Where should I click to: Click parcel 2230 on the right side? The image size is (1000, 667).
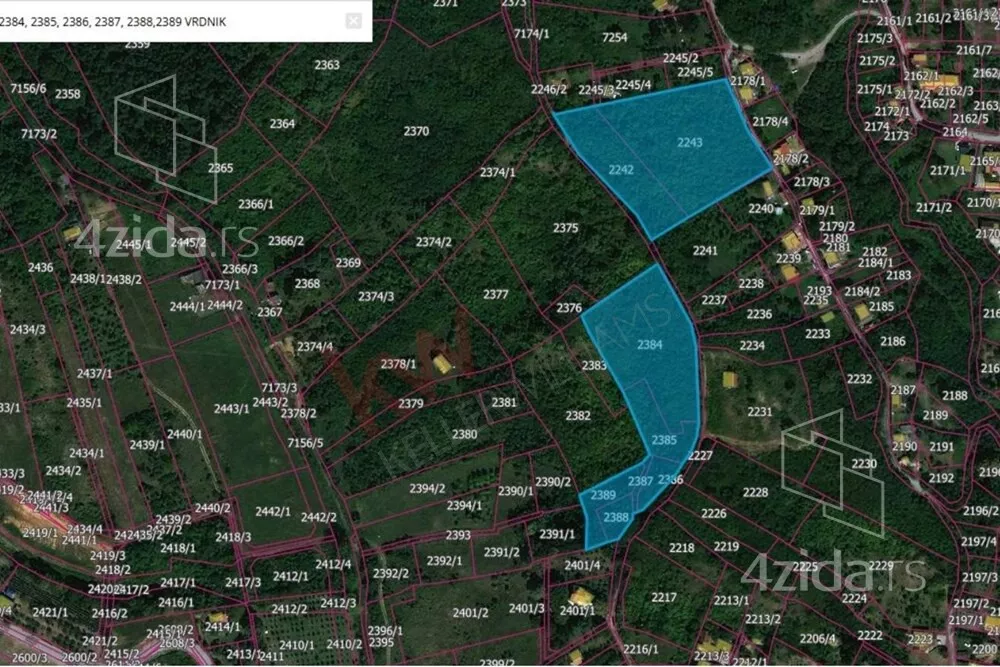point(863,464)
